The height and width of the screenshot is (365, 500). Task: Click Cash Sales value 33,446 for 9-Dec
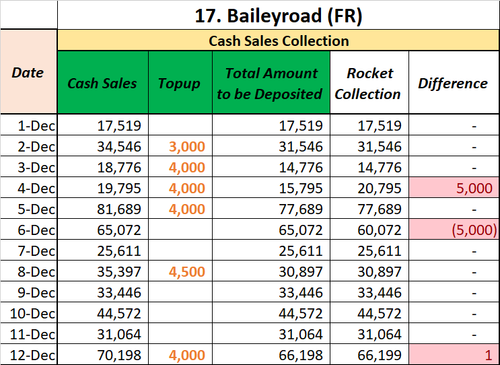(x=103, y=292)
